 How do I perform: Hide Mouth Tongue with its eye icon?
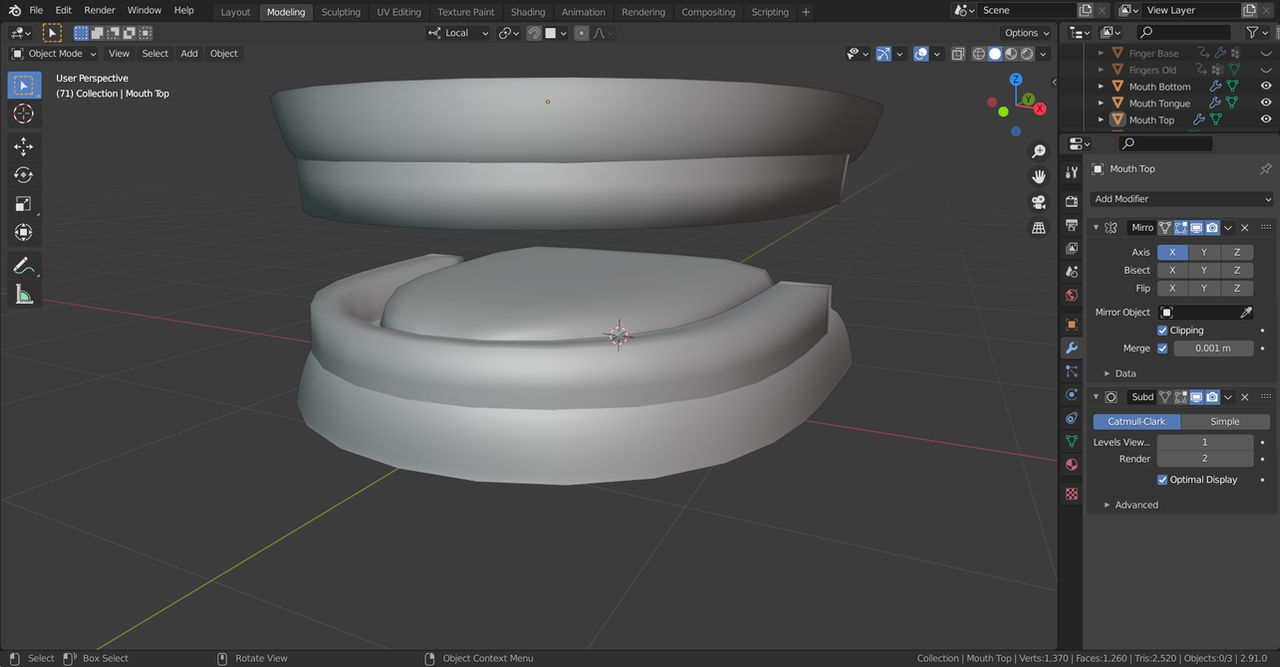coord(1266,103)
